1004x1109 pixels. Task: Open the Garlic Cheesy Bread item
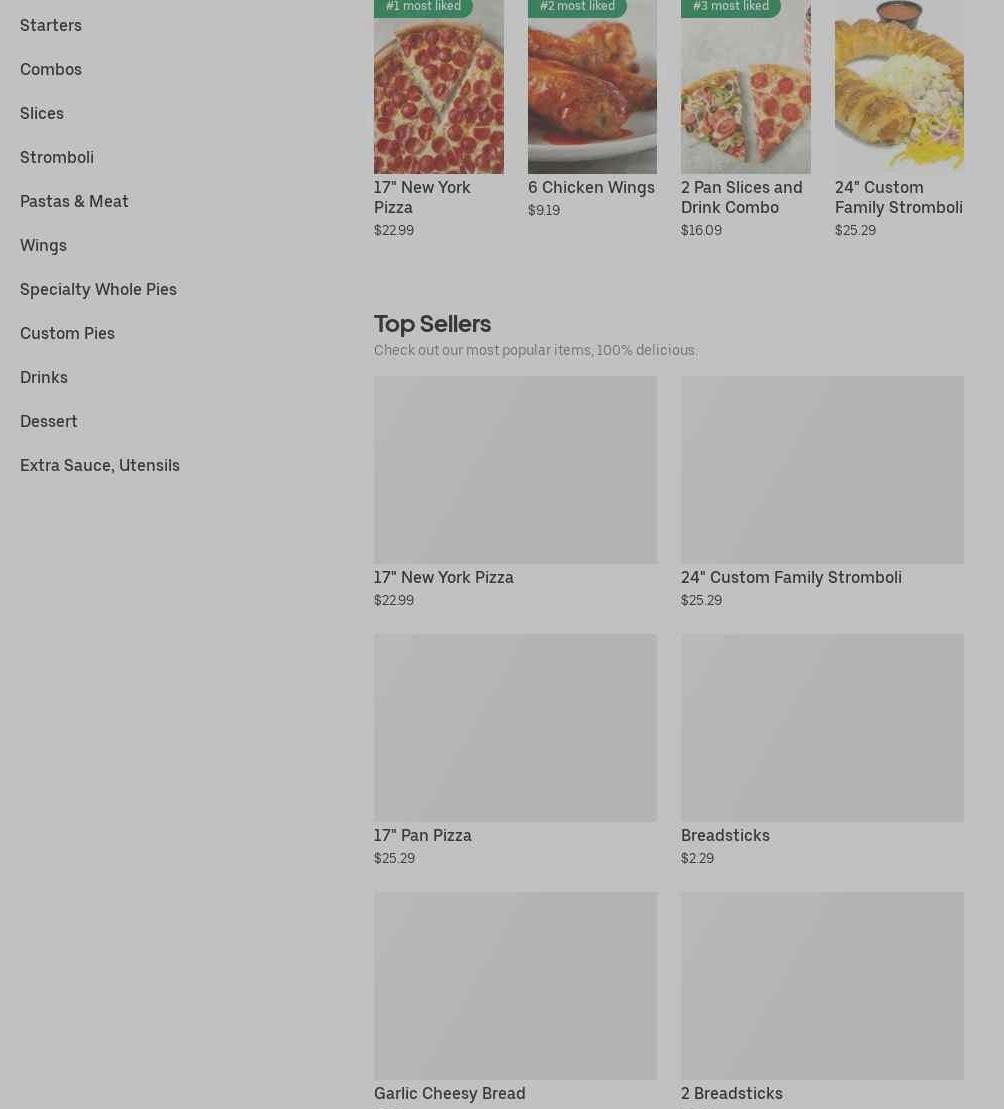(515, 999)
